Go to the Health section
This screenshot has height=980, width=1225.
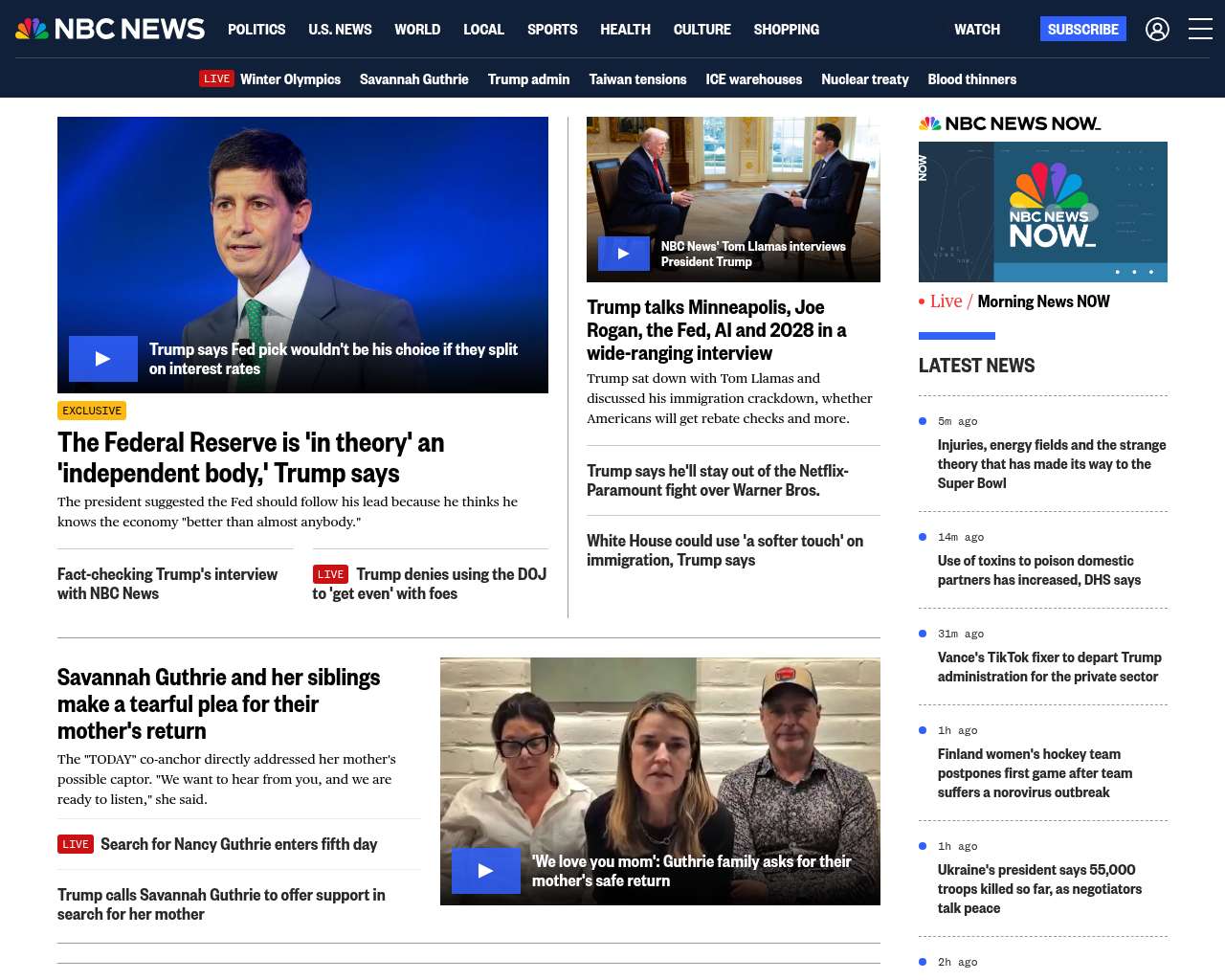[x=625, y=30]
